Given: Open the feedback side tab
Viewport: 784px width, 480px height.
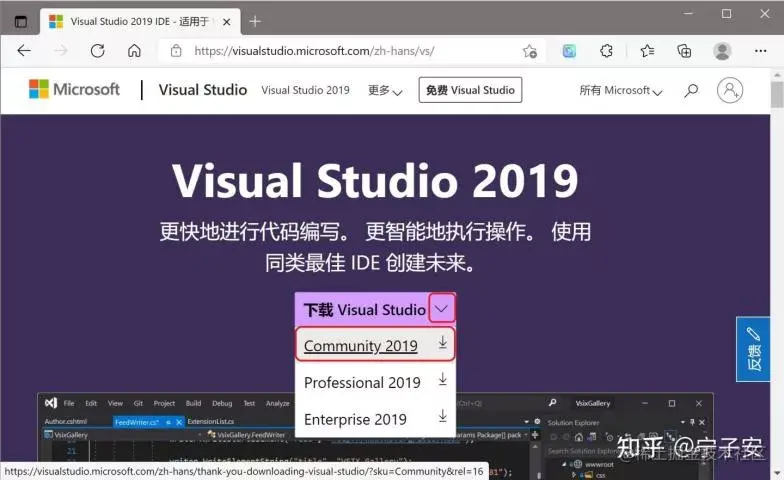Looking at the screenshot, I should (753, 349).
